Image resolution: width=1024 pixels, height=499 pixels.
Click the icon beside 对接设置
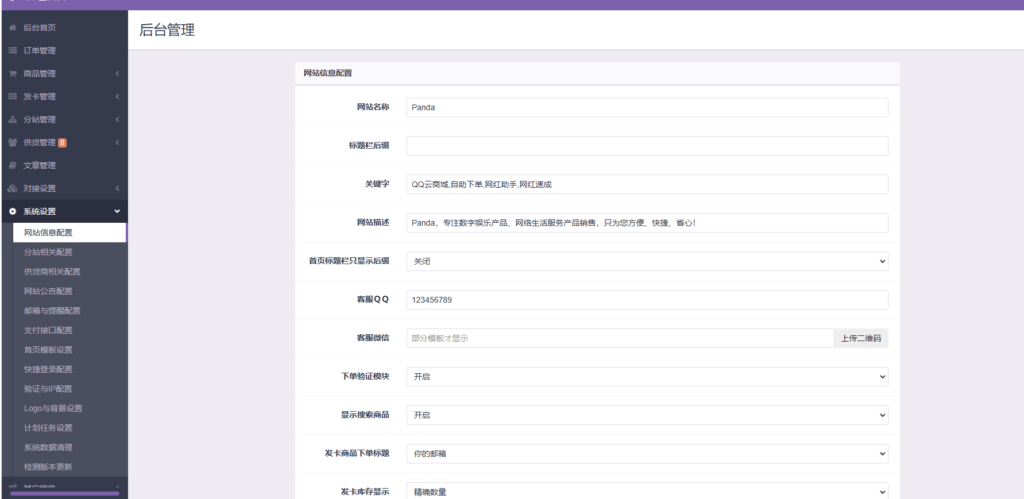tap(12, 188)
